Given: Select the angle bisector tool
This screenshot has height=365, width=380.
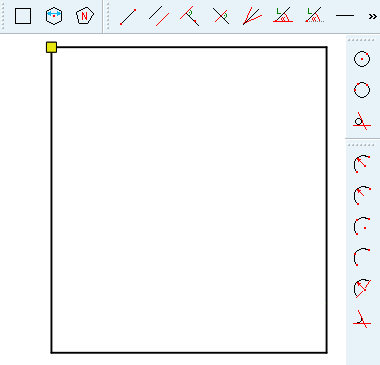Looking at the screenshot, I should tap(252, 16).
